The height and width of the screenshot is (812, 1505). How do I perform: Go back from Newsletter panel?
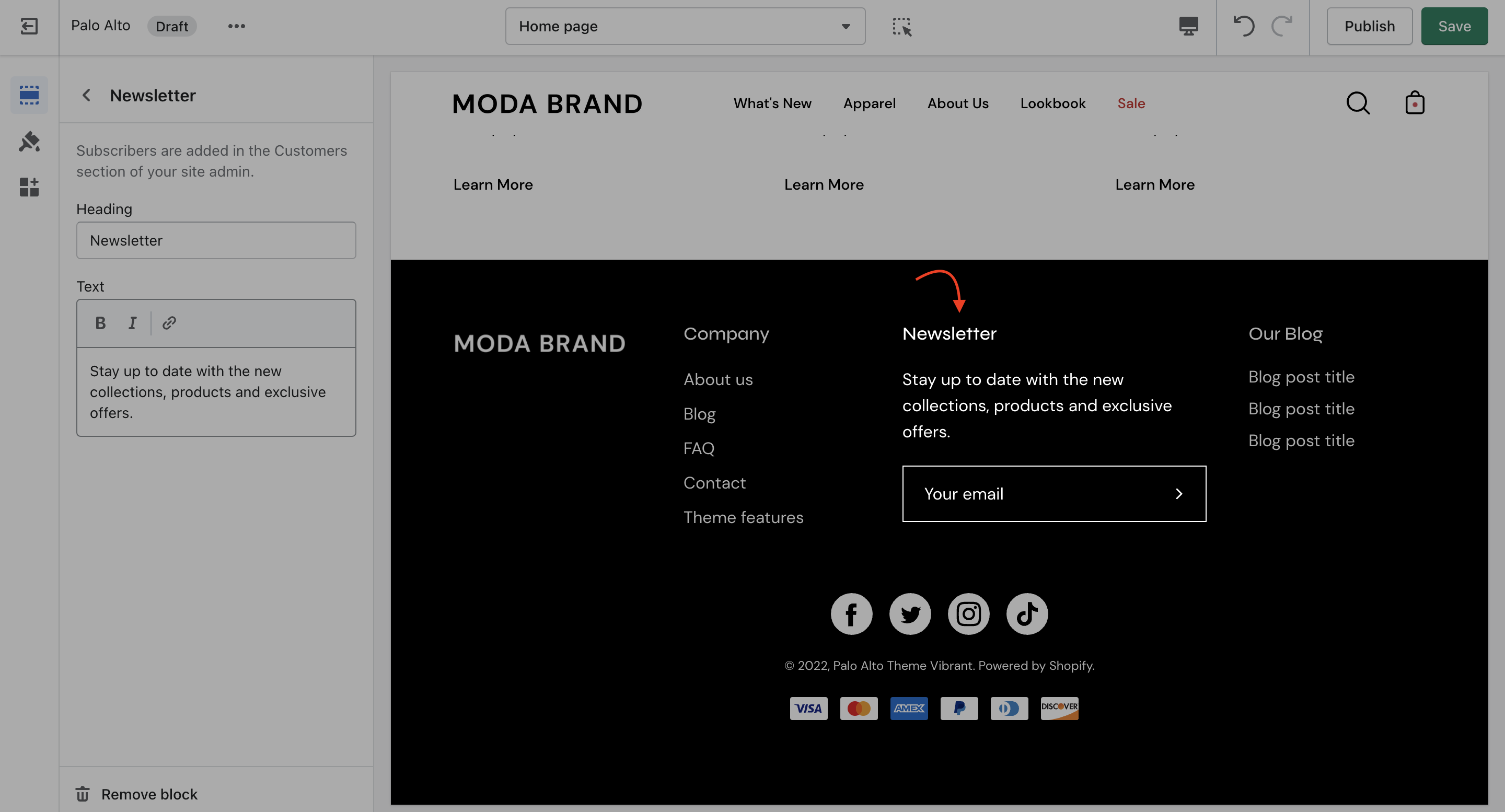[x=86, y=95]
